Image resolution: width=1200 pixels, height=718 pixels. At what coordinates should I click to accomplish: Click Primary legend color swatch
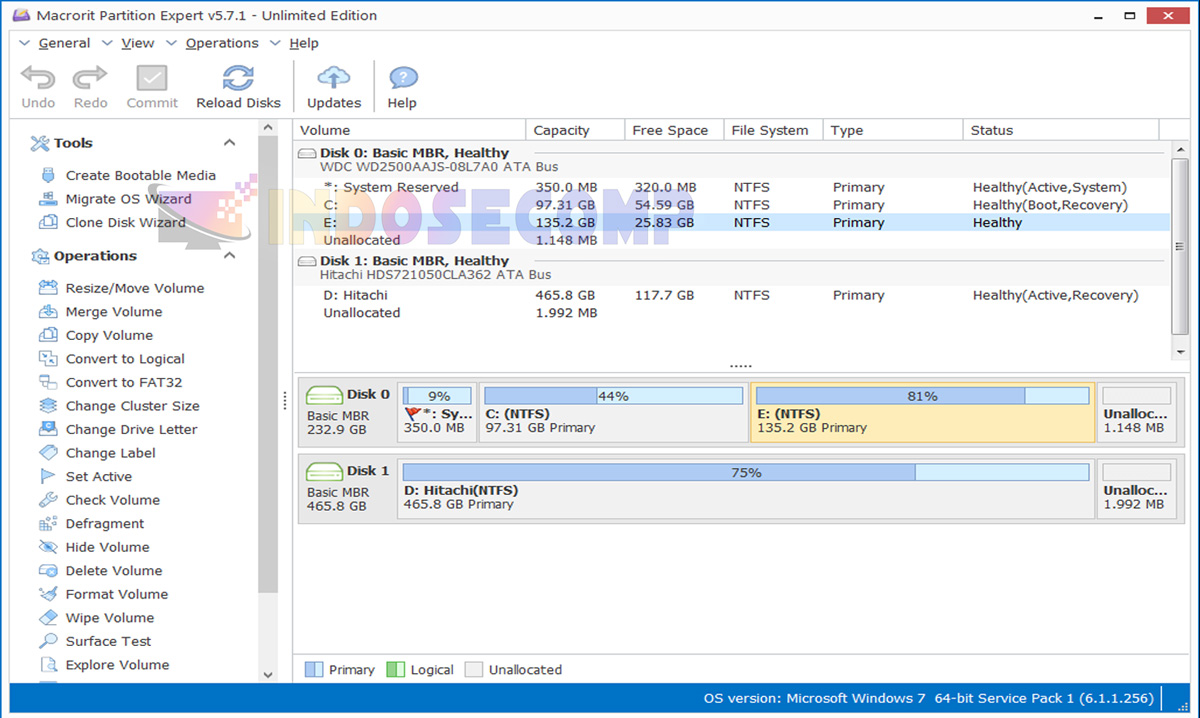[x=314, y=669]
